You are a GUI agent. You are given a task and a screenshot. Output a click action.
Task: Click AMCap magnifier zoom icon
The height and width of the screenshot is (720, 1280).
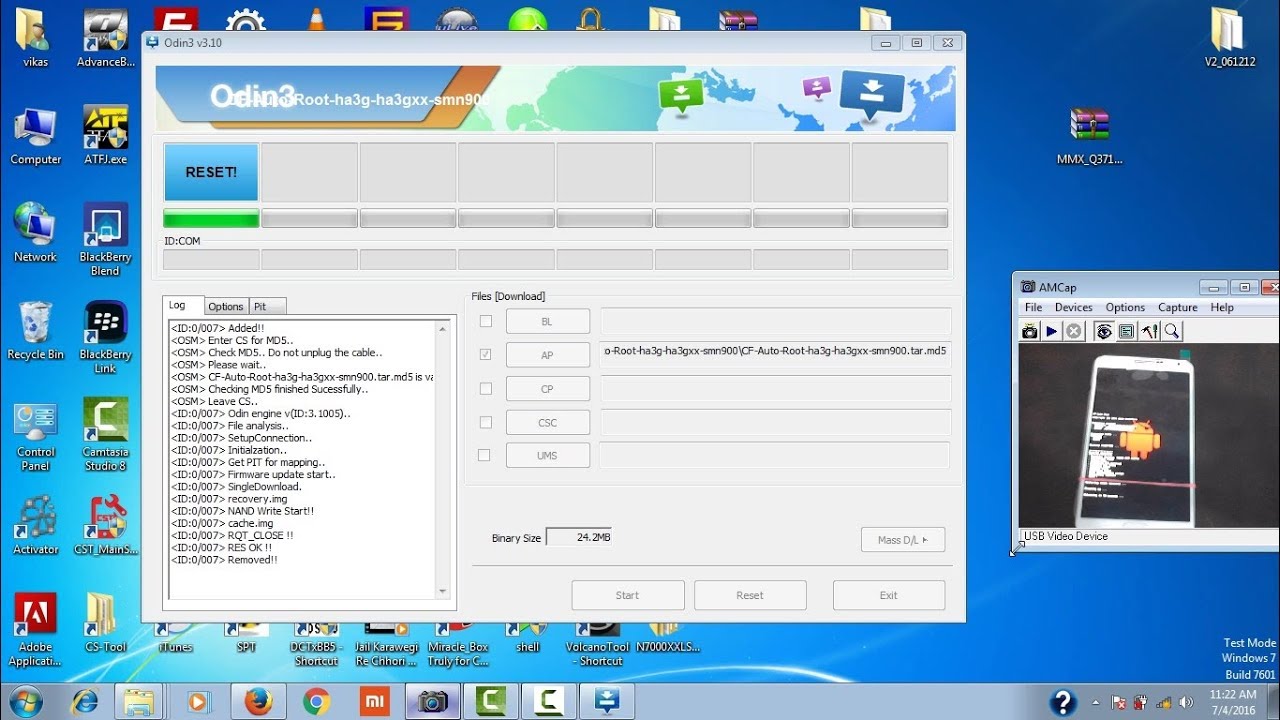coord(1171,331)
